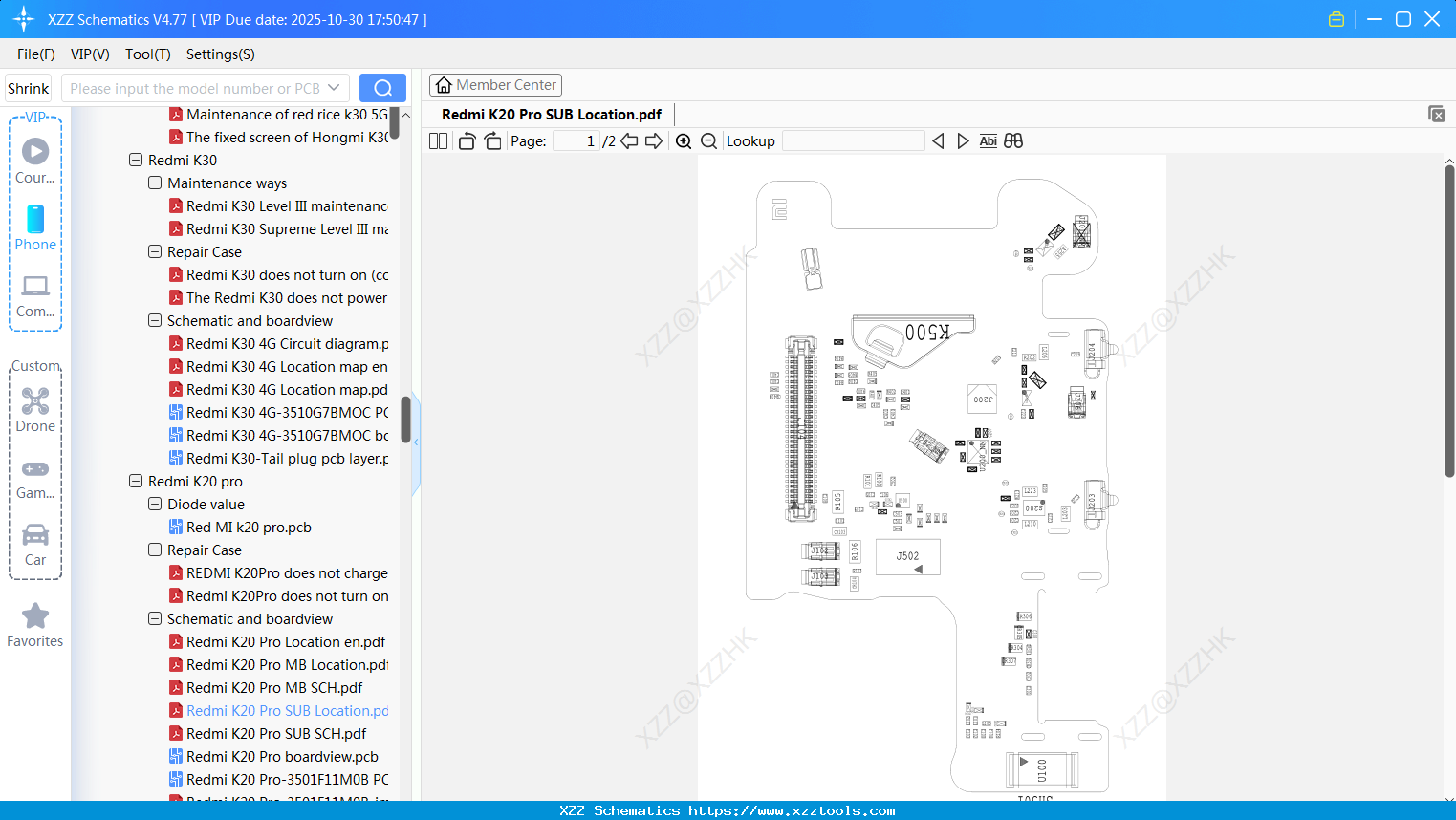
Task: Open the Course section in the VIP sidebar
Action: 35,161
